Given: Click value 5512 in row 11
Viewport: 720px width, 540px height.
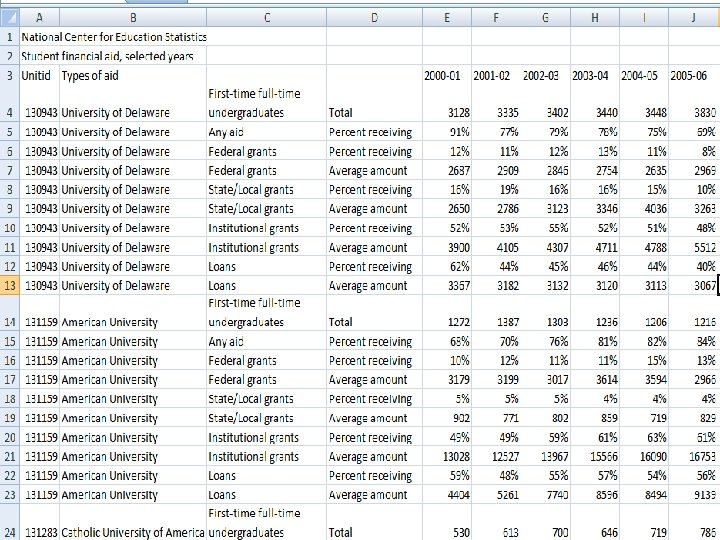Looking at the screenshot, I should (x=705, y=248).
